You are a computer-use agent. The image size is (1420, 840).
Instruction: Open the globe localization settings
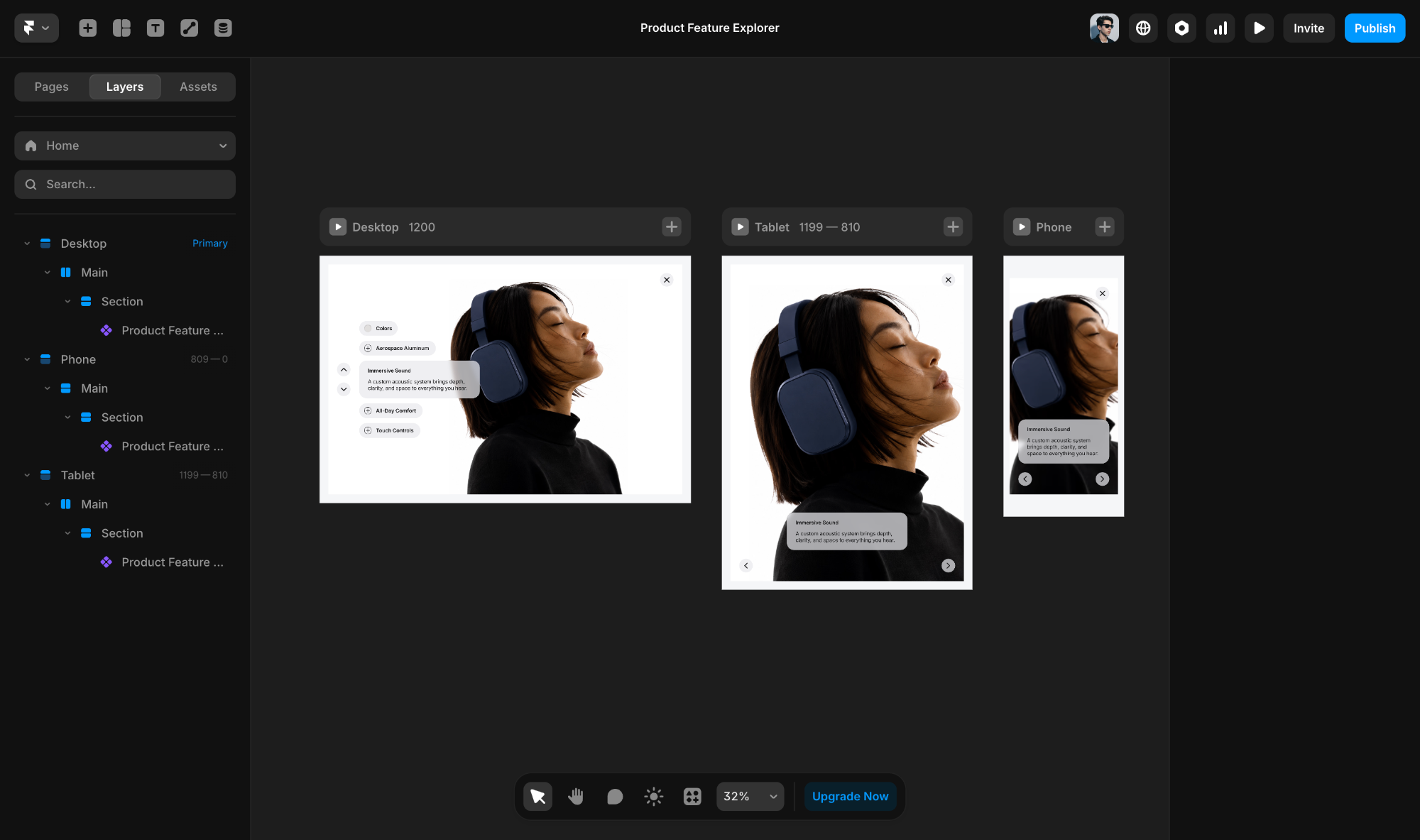1143,28
